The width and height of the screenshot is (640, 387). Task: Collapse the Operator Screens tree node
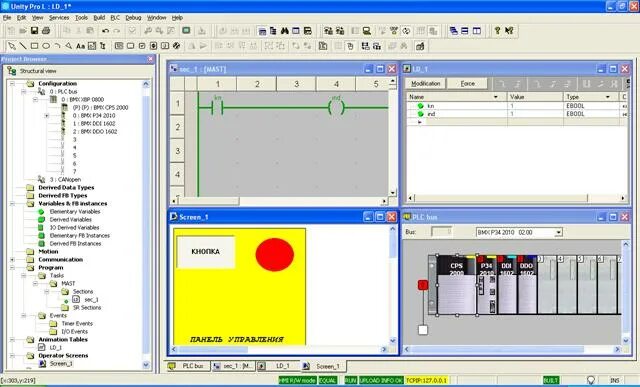[12, 355]
